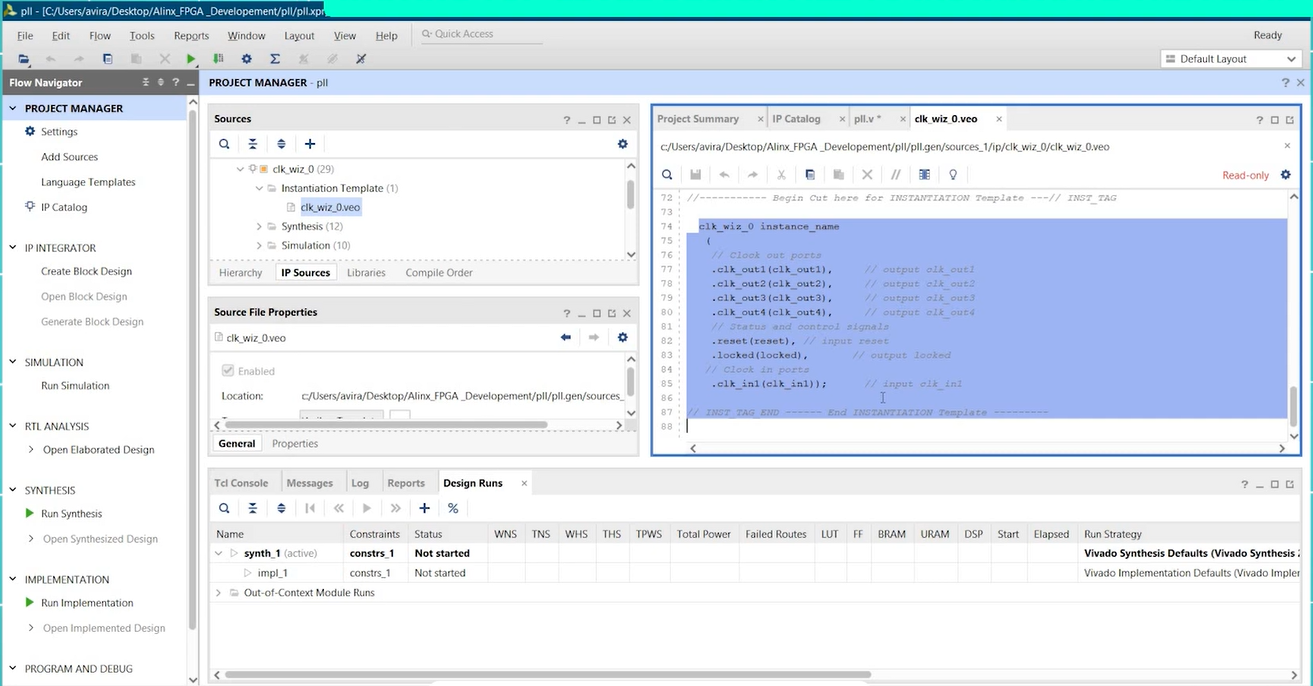Click the Program Device icon in main toolbar
Screen dimensions: 1313x686
(218, 59)
